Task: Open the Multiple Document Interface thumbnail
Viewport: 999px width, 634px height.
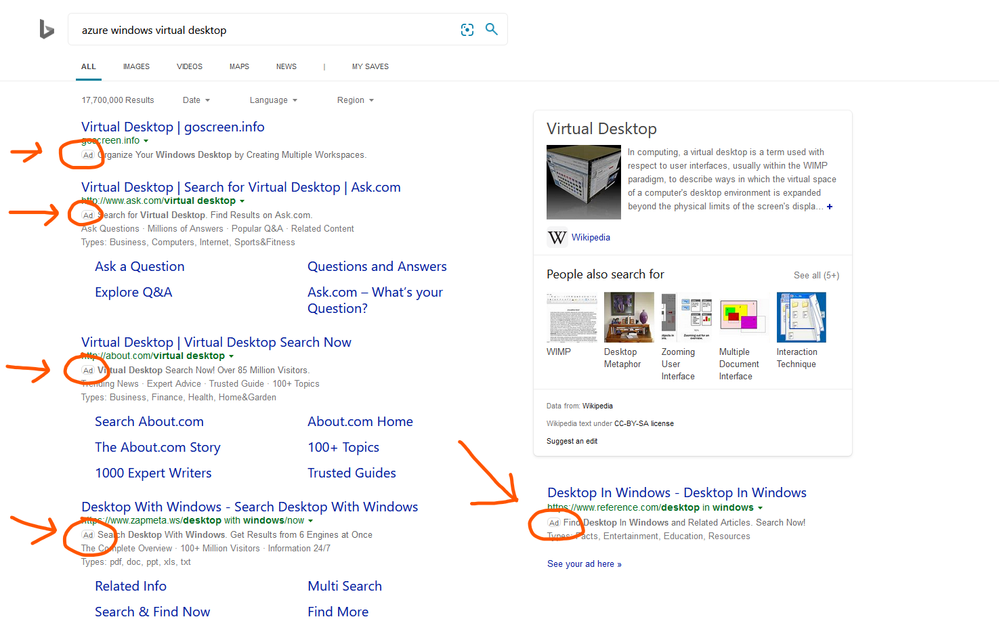Action: pos(744,317)
